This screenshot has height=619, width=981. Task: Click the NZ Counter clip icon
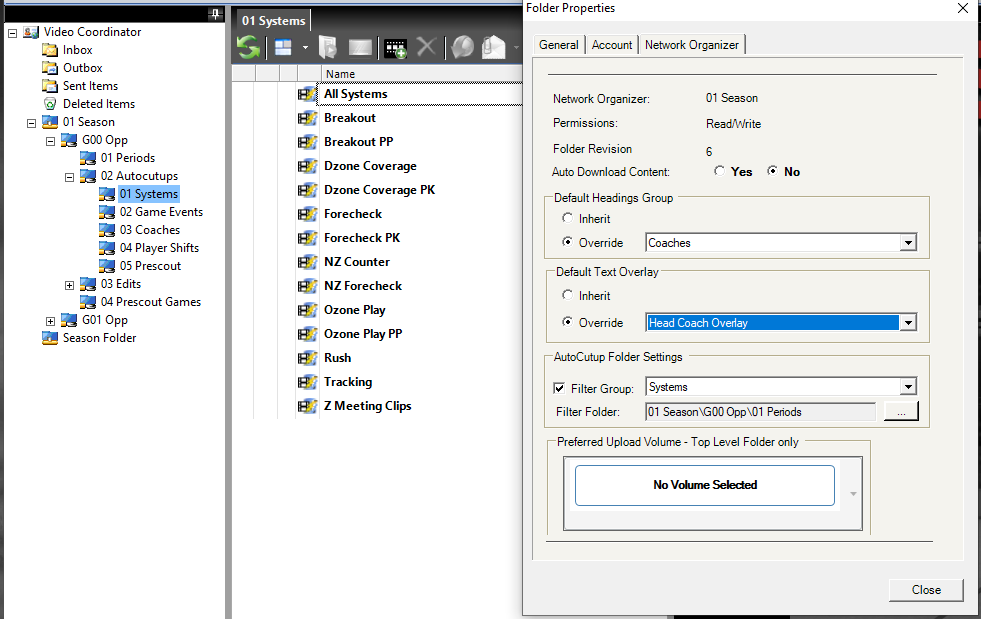click(307, 262)
